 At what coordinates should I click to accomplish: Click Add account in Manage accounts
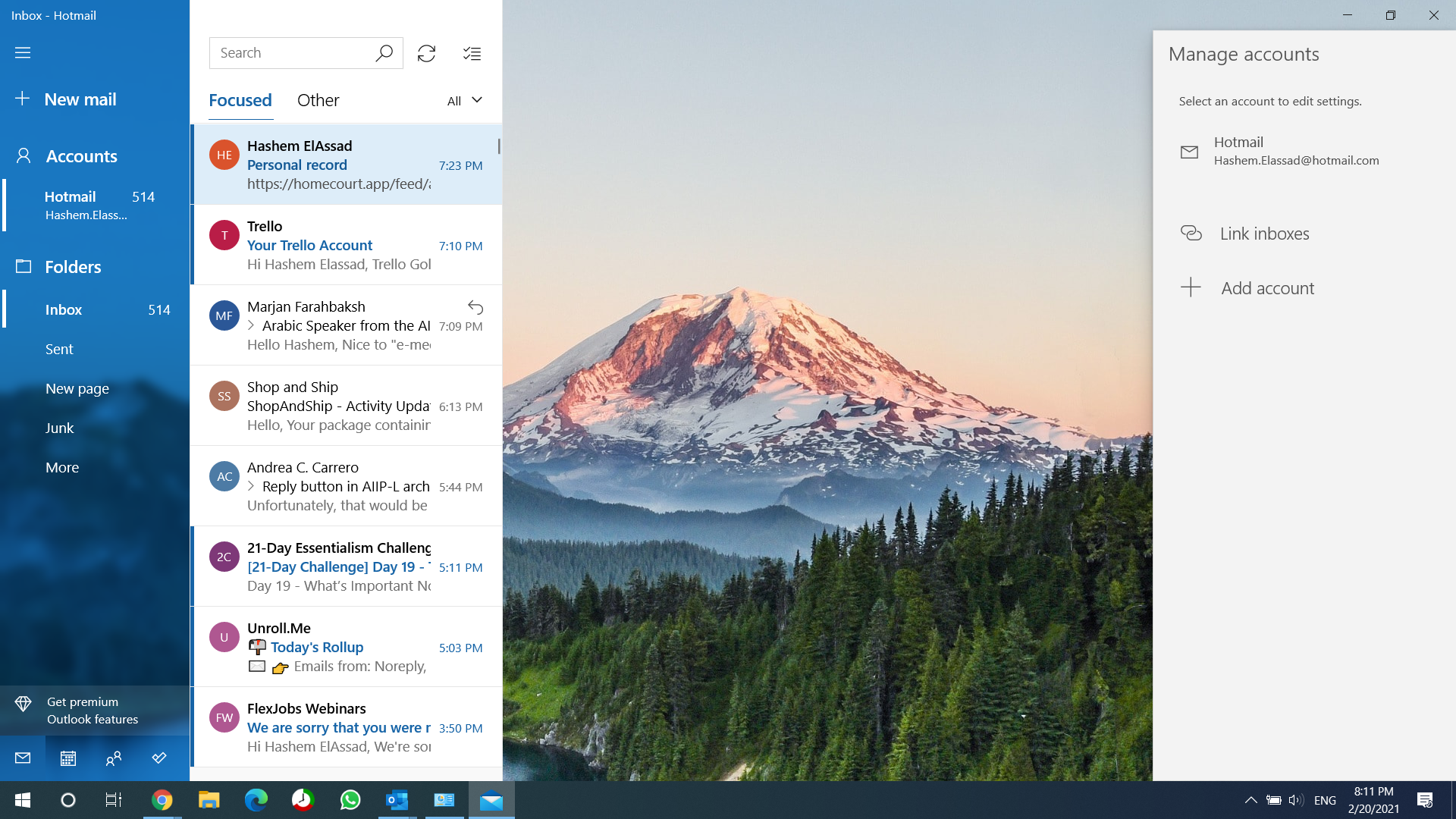1267,288
